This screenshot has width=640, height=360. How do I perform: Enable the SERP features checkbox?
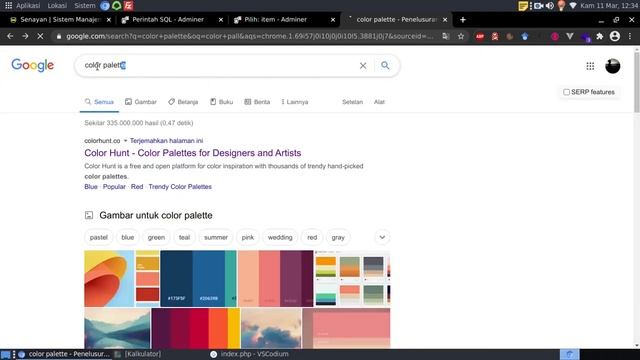566,92
